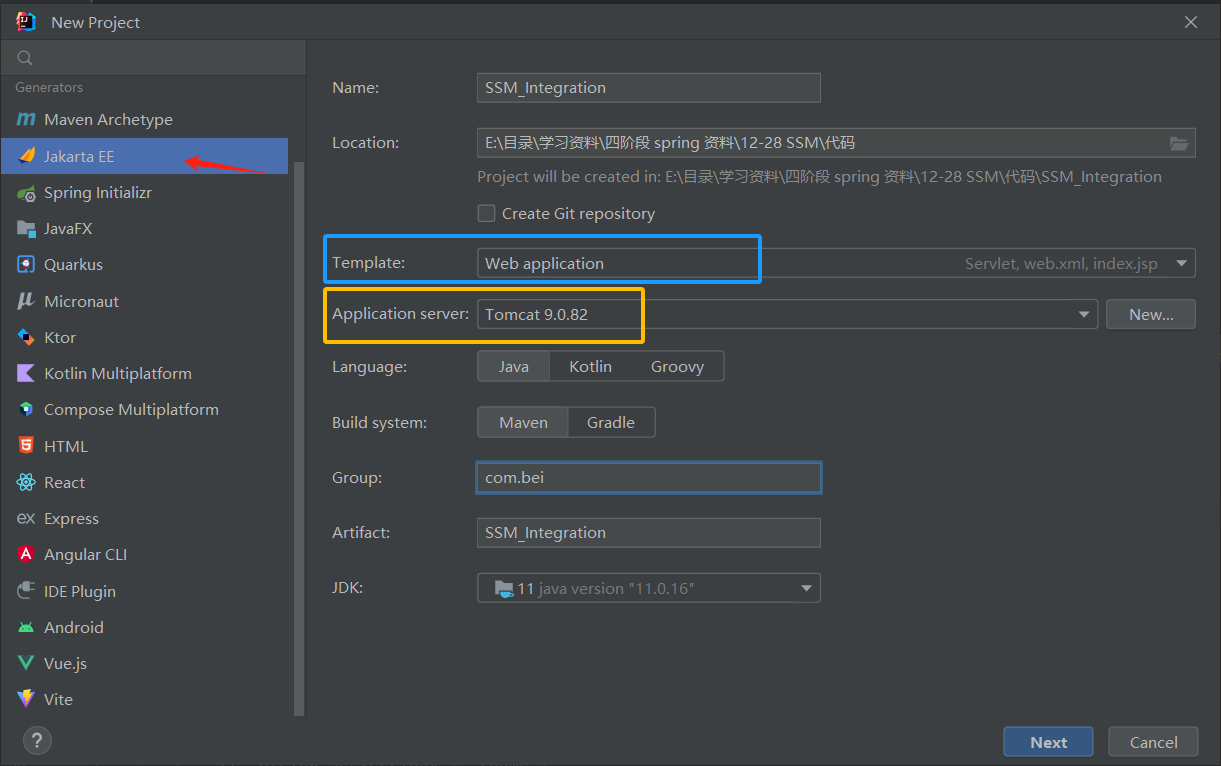Image resolution: width=1221 pixels, height=766 pixels.
Task: Select the Quarkus generator
Action: (x=145, y=265)
